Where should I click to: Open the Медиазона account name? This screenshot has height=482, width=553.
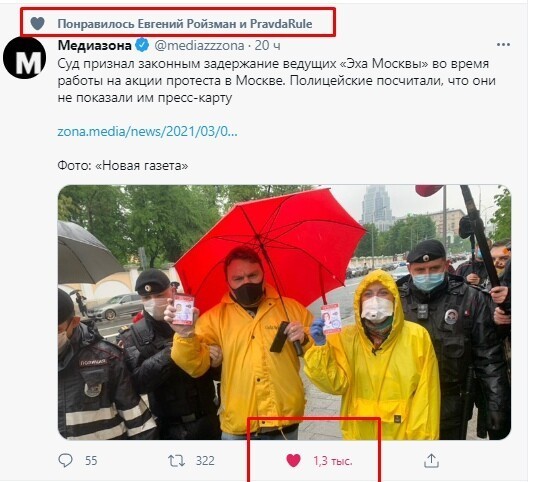pos(95,45)
